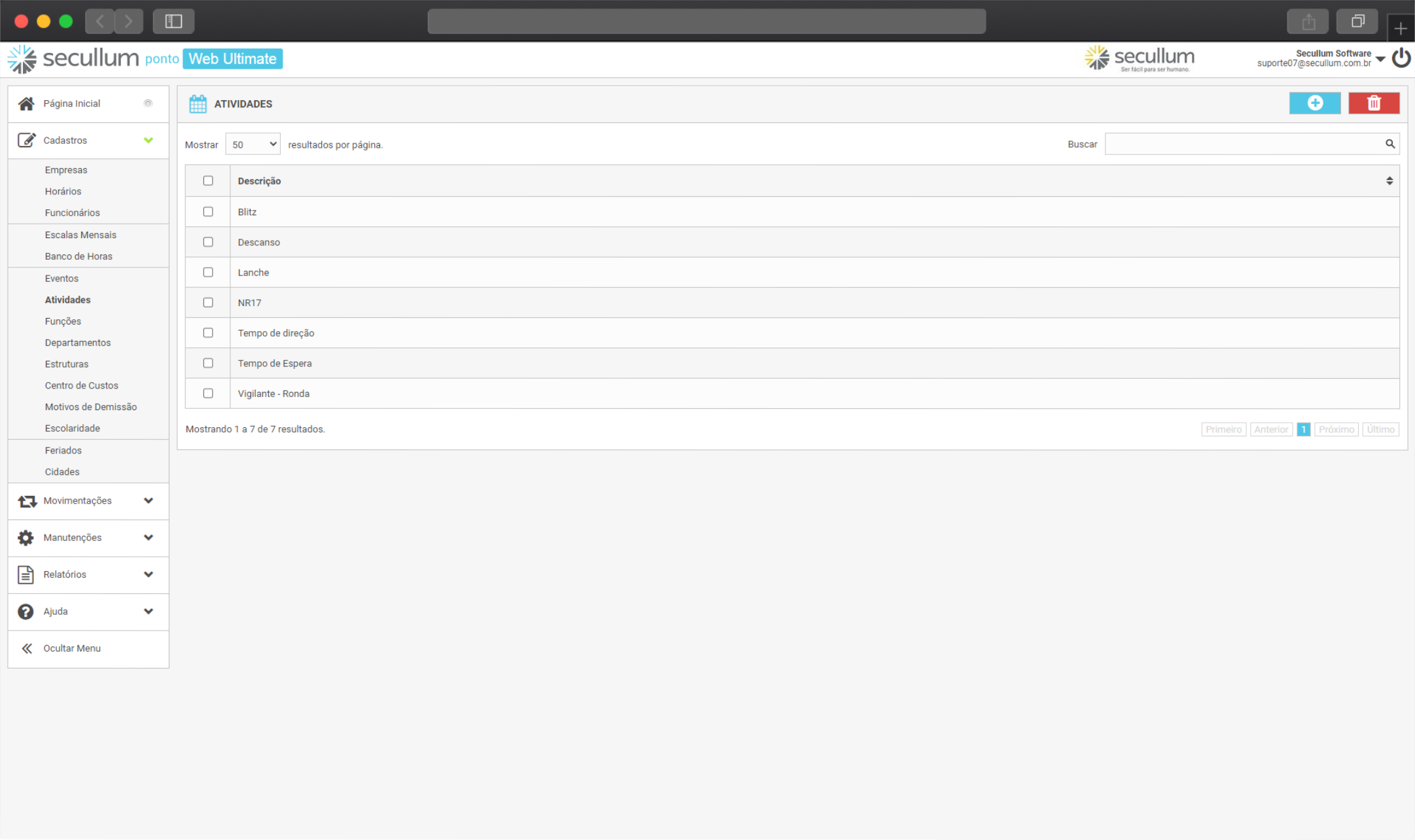1415x840 pixels.
Task: Click the Página Inicial home icon
Action: pyautogui.click(x=26, y=103)
